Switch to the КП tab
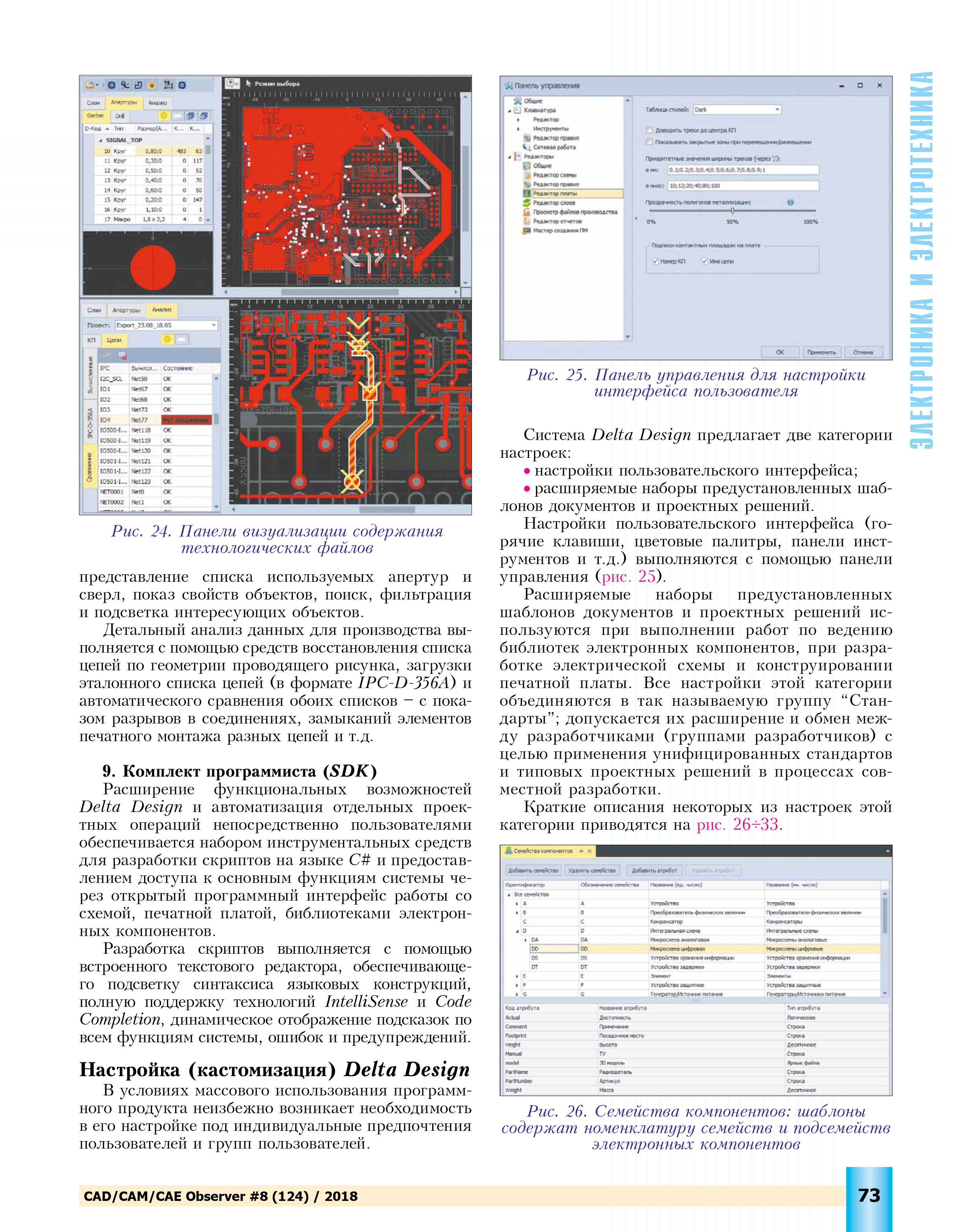Screen dimensions: 953x1232 [x=91, y=340]
